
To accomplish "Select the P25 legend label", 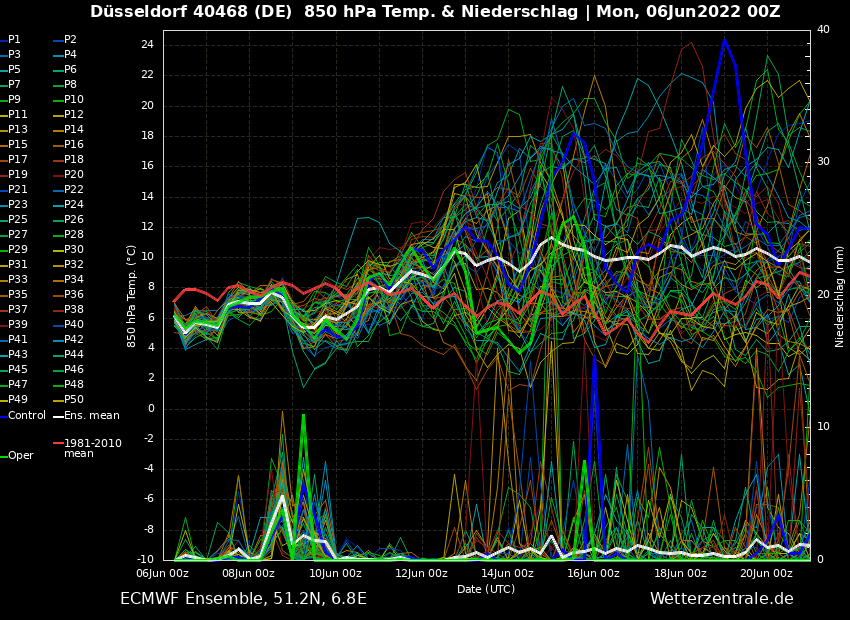I will [18, 220].
